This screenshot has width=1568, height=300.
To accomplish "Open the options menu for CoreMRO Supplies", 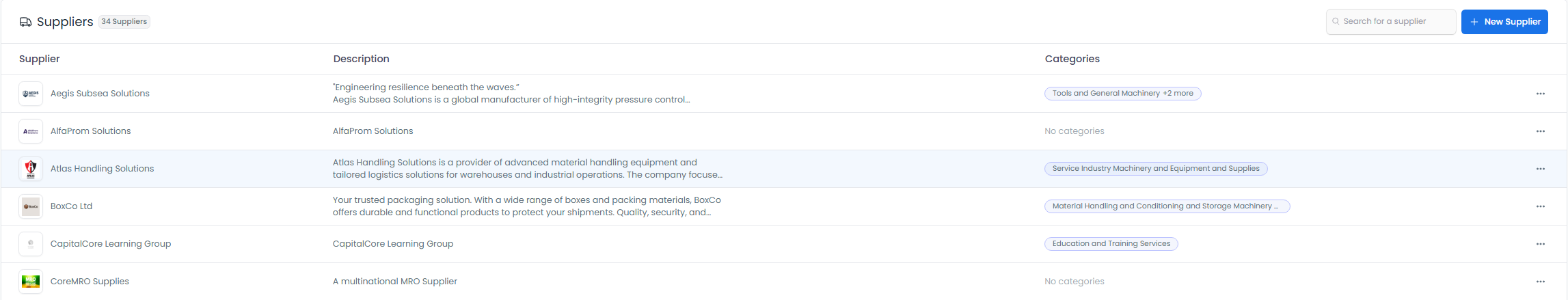I will (1540, 282).
